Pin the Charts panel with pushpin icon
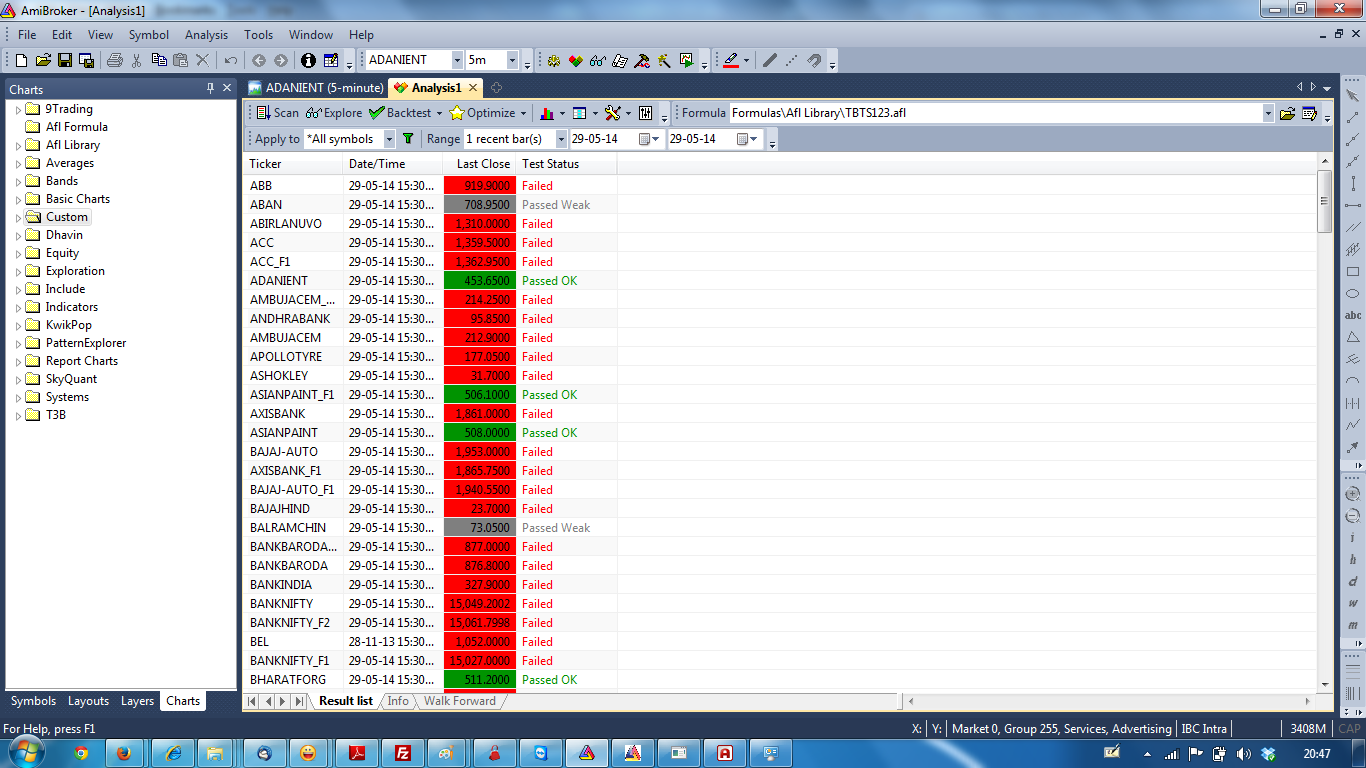 [210, 88]
